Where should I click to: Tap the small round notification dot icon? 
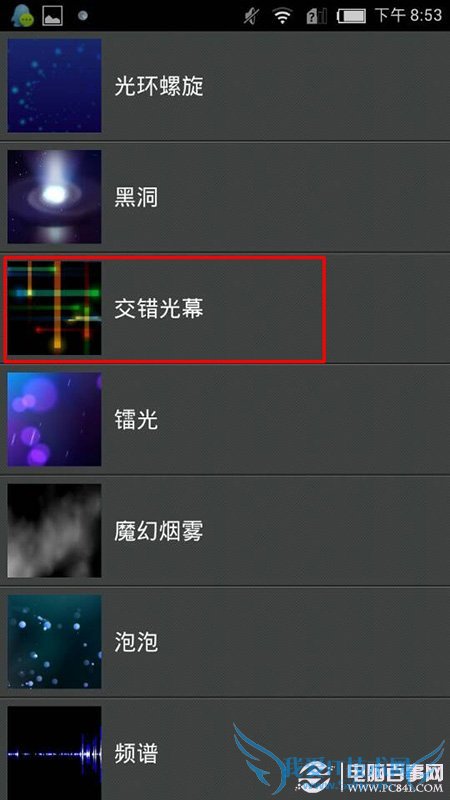click(83, 16)
